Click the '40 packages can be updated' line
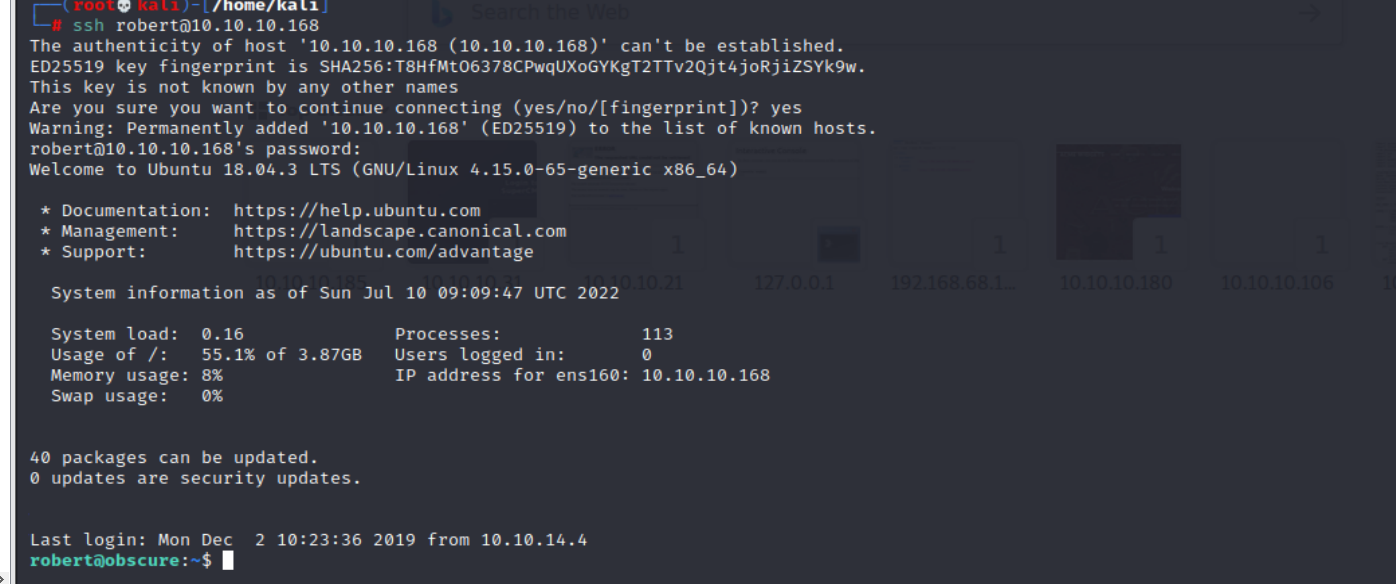This screenshot has width=1396, height=584. click(174, 458)
